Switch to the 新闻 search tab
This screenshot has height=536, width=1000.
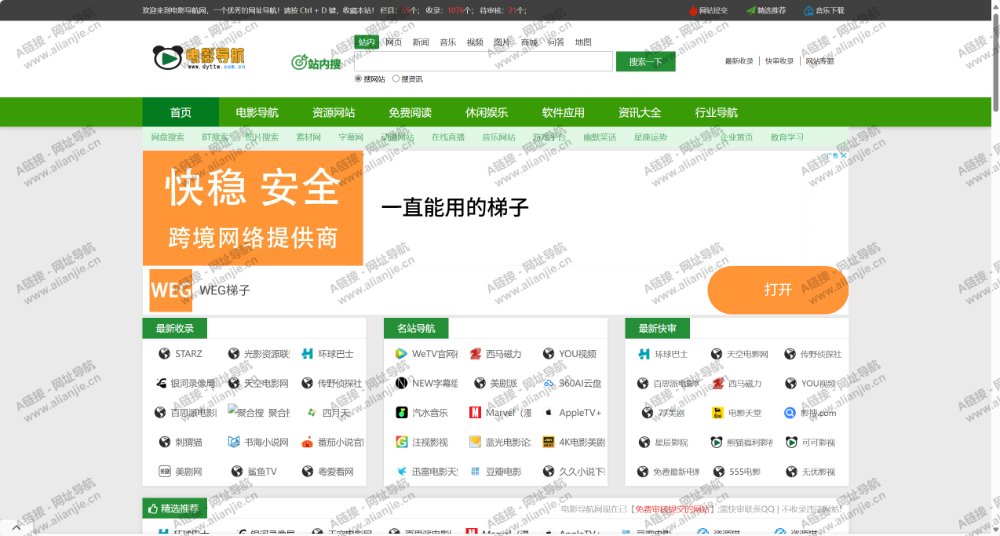click(420, 42)
